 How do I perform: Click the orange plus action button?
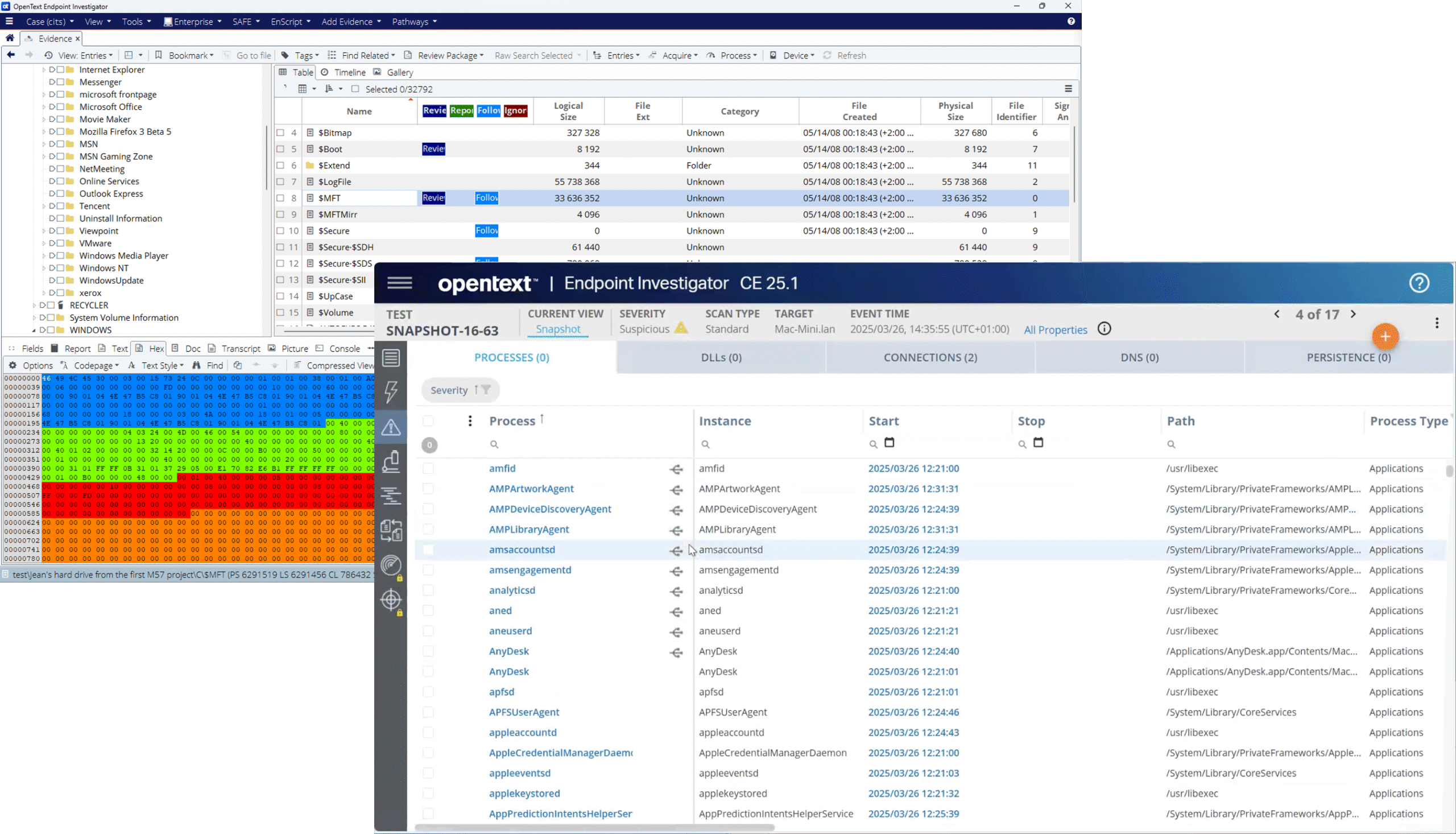(1385, 337)
